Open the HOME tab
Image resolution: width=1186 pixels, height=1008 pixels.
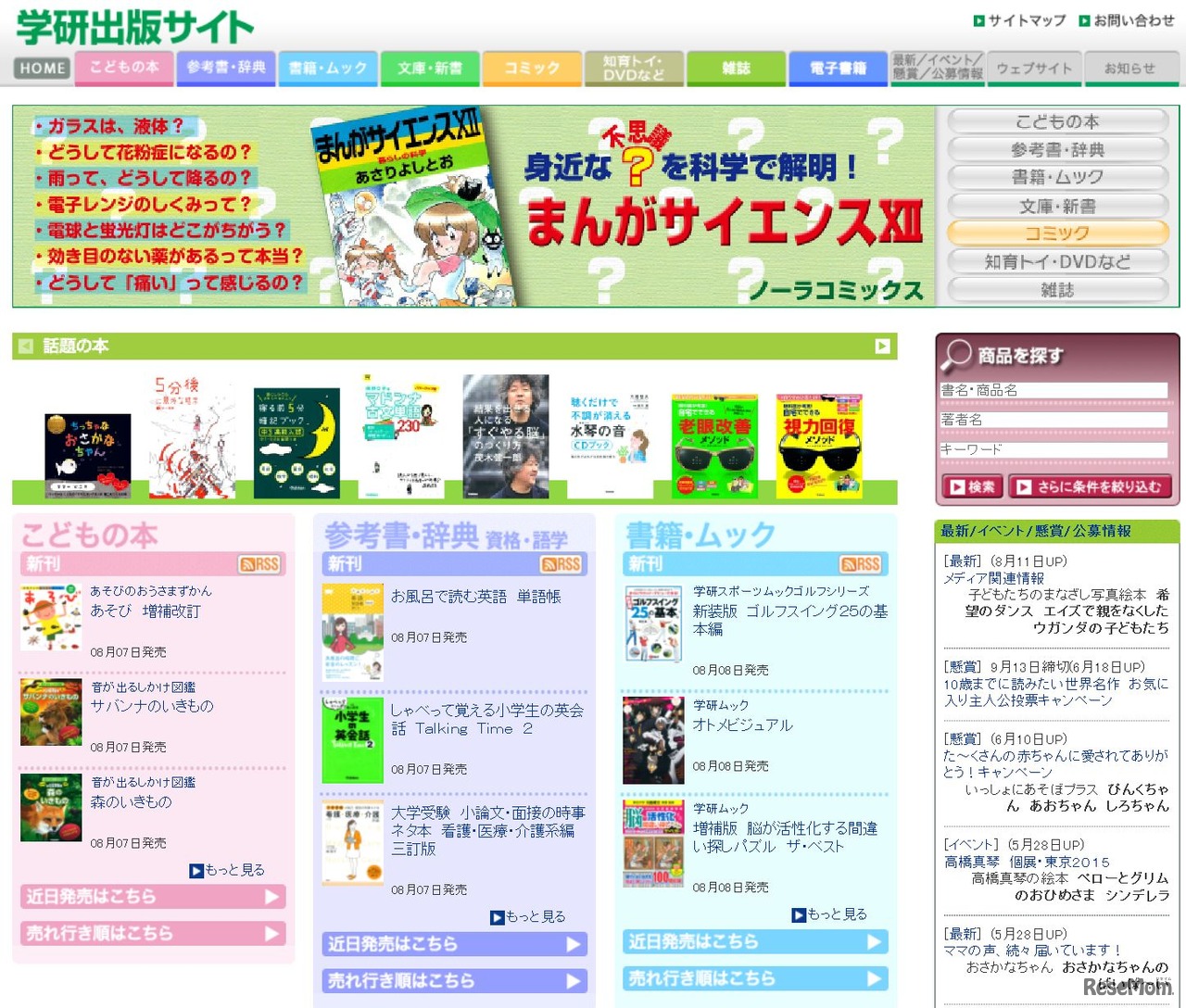point(41,68)
